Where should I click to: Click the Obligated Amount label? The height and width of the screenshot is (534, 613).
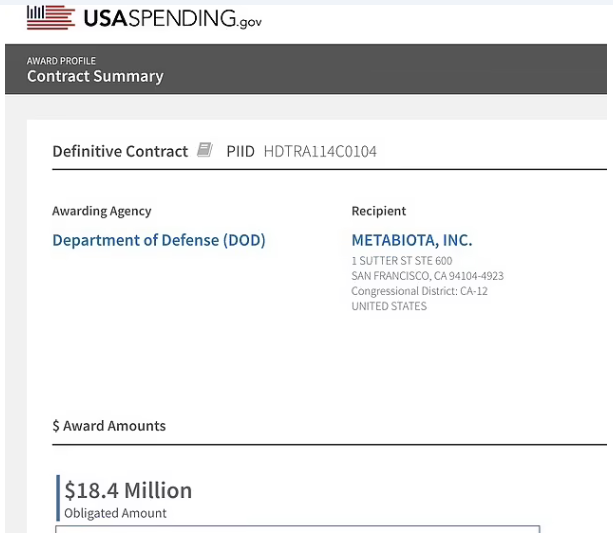(x=115, y=513)
